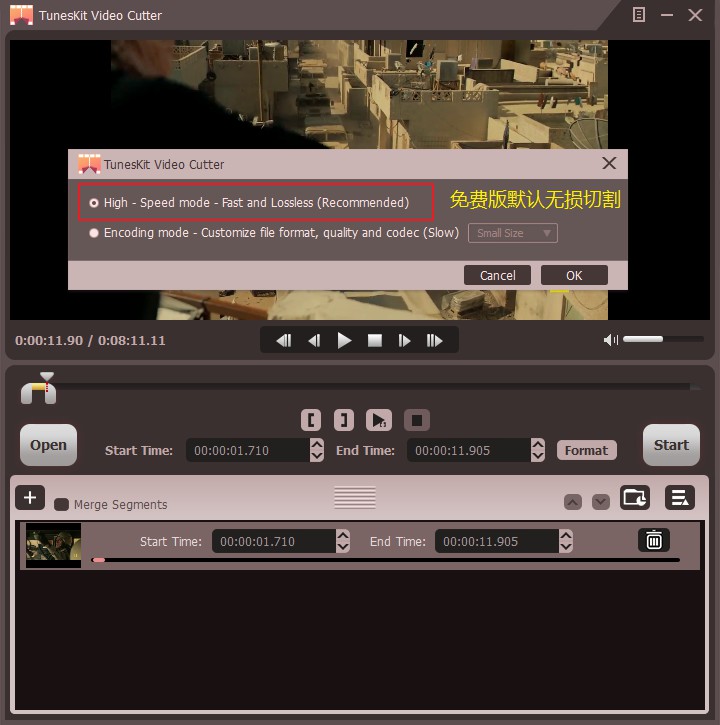Play the video preview
Viewport: 720px width, 725px height.
click(x=344, y=341)
